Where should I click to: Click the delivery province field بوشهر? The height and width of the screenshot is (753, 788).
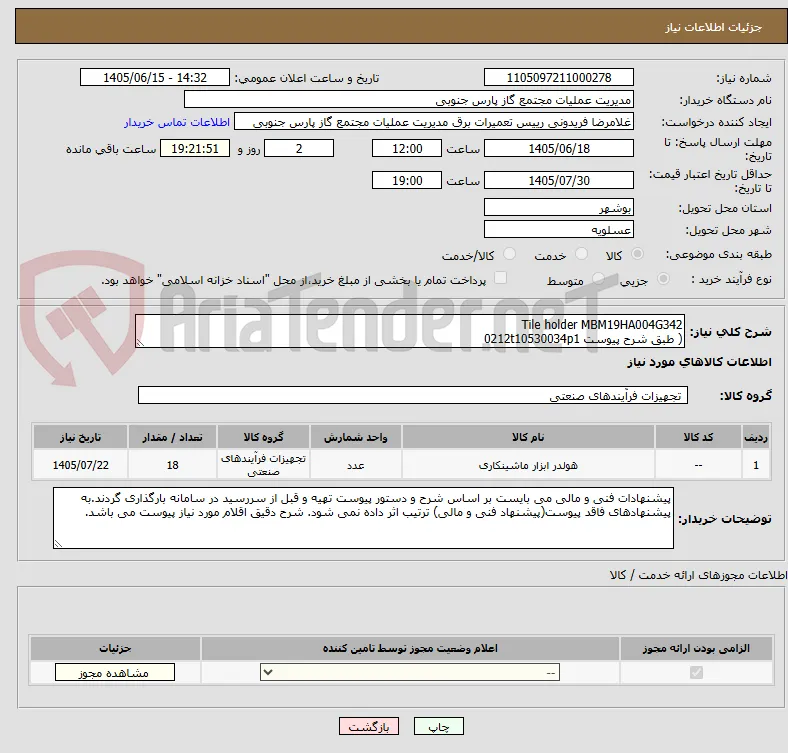click(x=558, y=207)
